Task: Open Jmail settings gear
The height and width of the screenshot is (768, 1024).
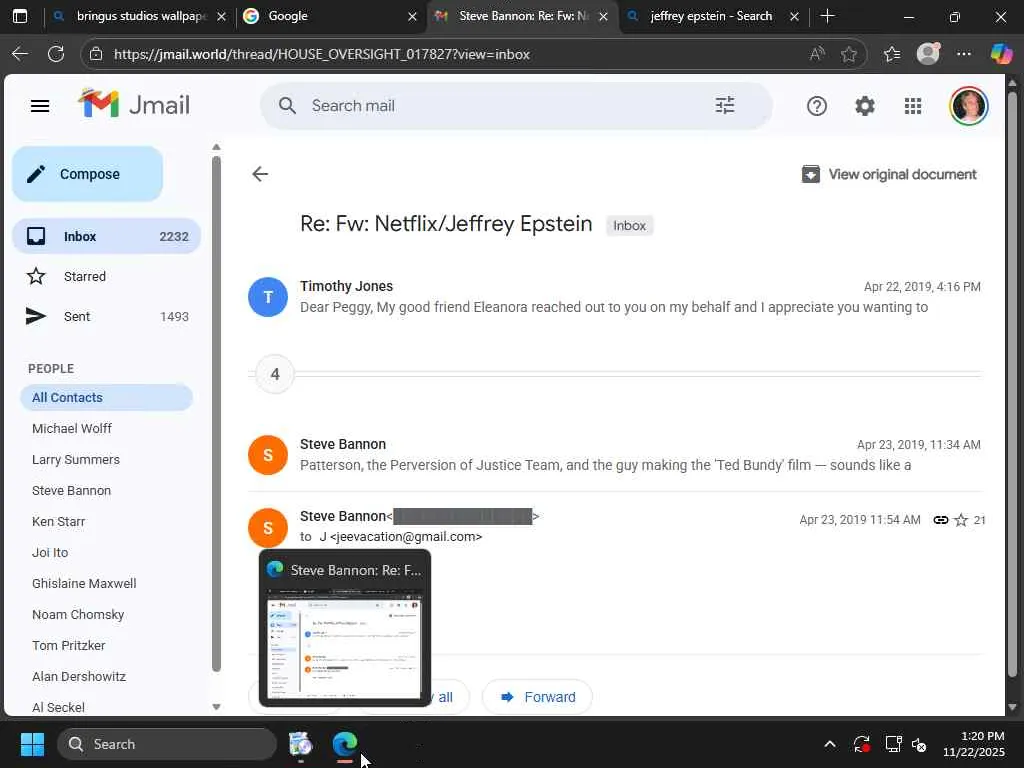Action: 865,106
